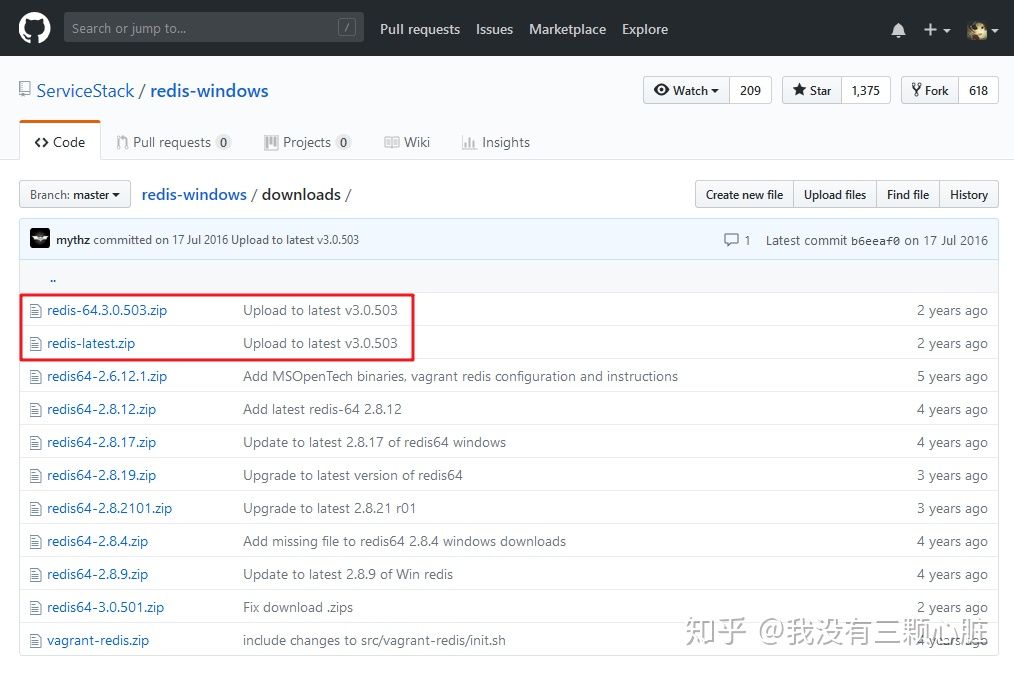Image resolution: width=1014 pixels, height=673 pixels.
Task: Star the repository
Action: (812, 91)
